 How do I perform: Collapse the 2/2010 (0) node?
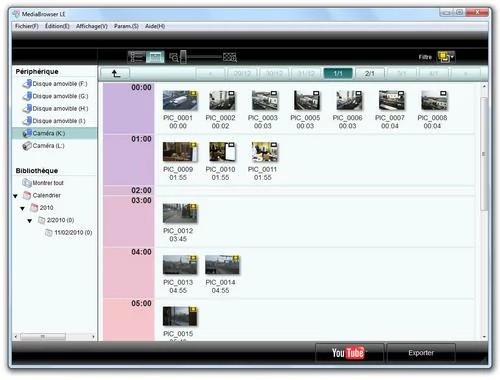tap(30, 221)
